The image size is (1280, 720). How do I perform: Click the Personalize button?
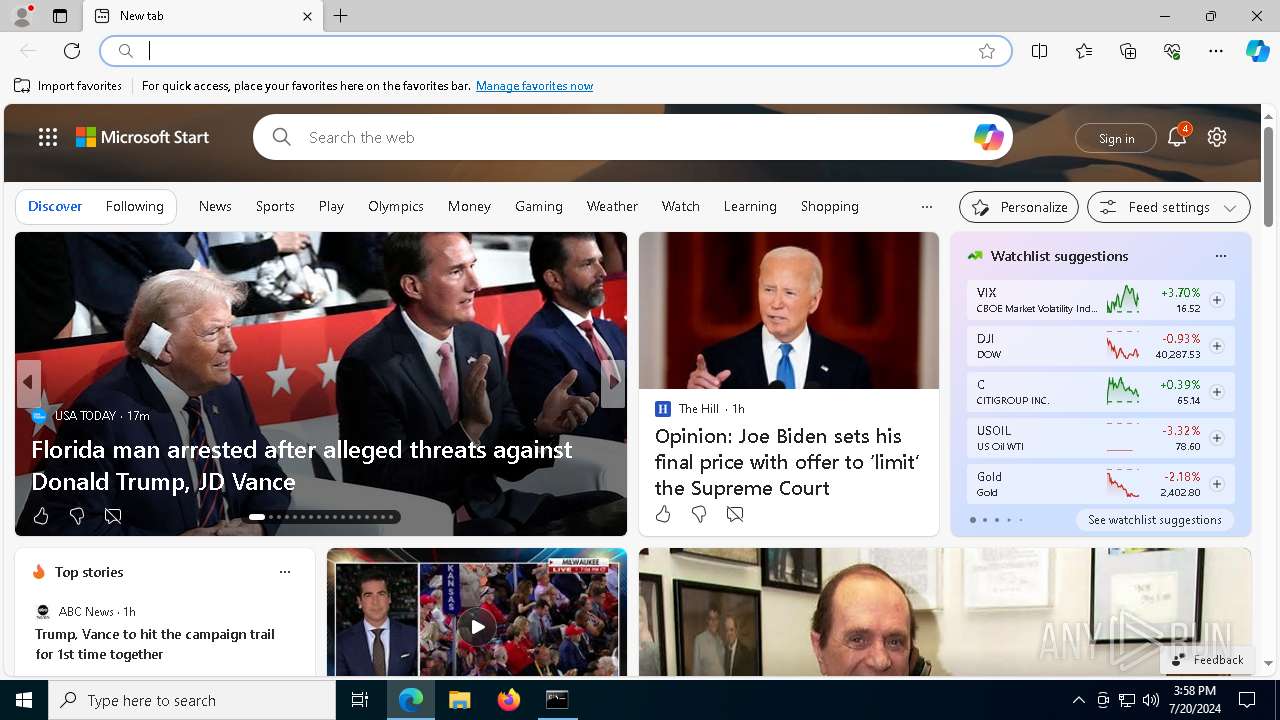coord(1019,207)
